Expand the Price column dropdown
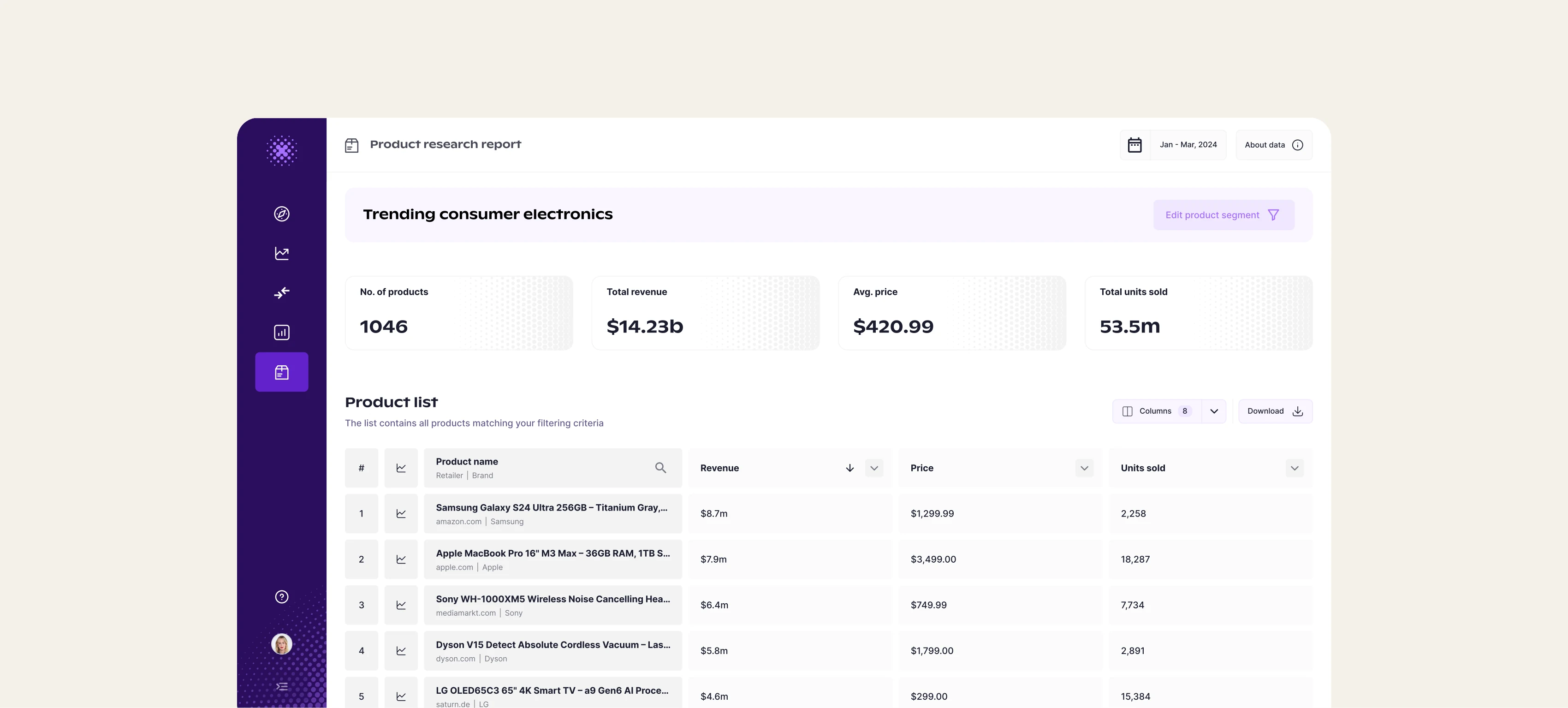This screenshot has width=1568, height=708. click(1084, 468)
